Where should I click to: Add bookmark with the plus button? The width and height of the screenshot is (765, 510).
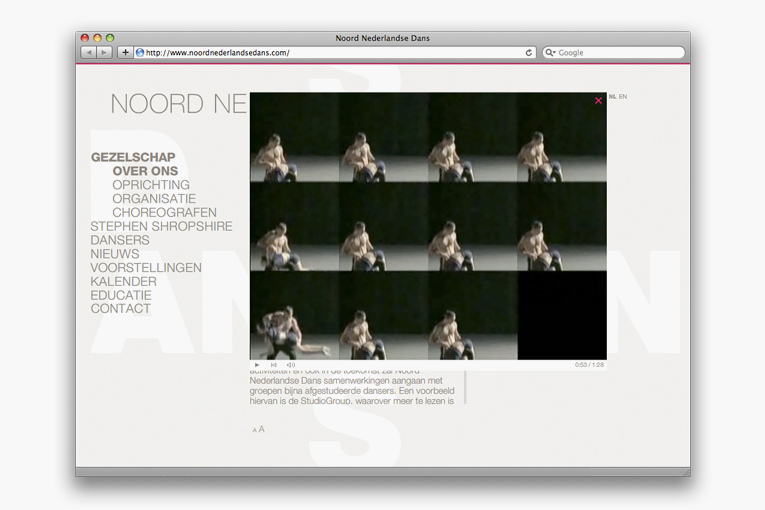[x=125, y=52]
